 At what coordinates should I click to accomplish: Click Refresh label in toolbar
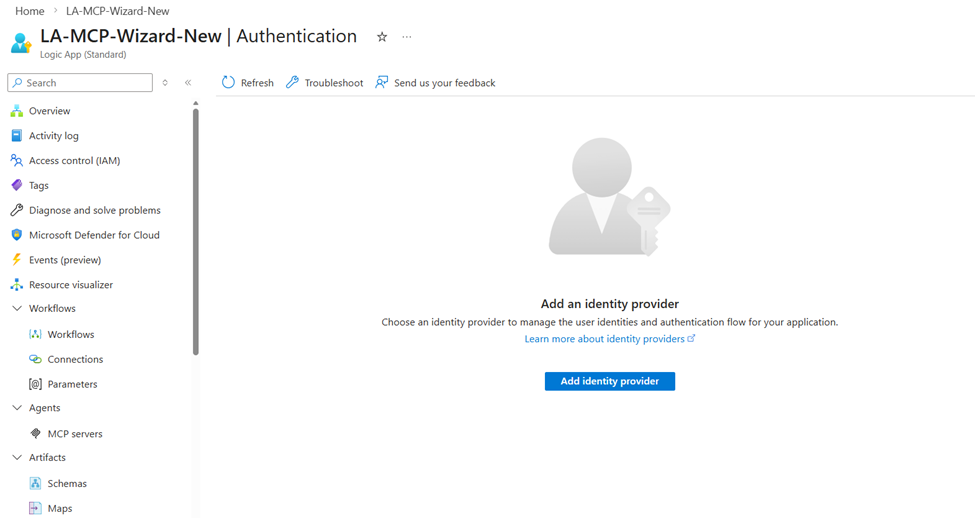click(257, 83)
